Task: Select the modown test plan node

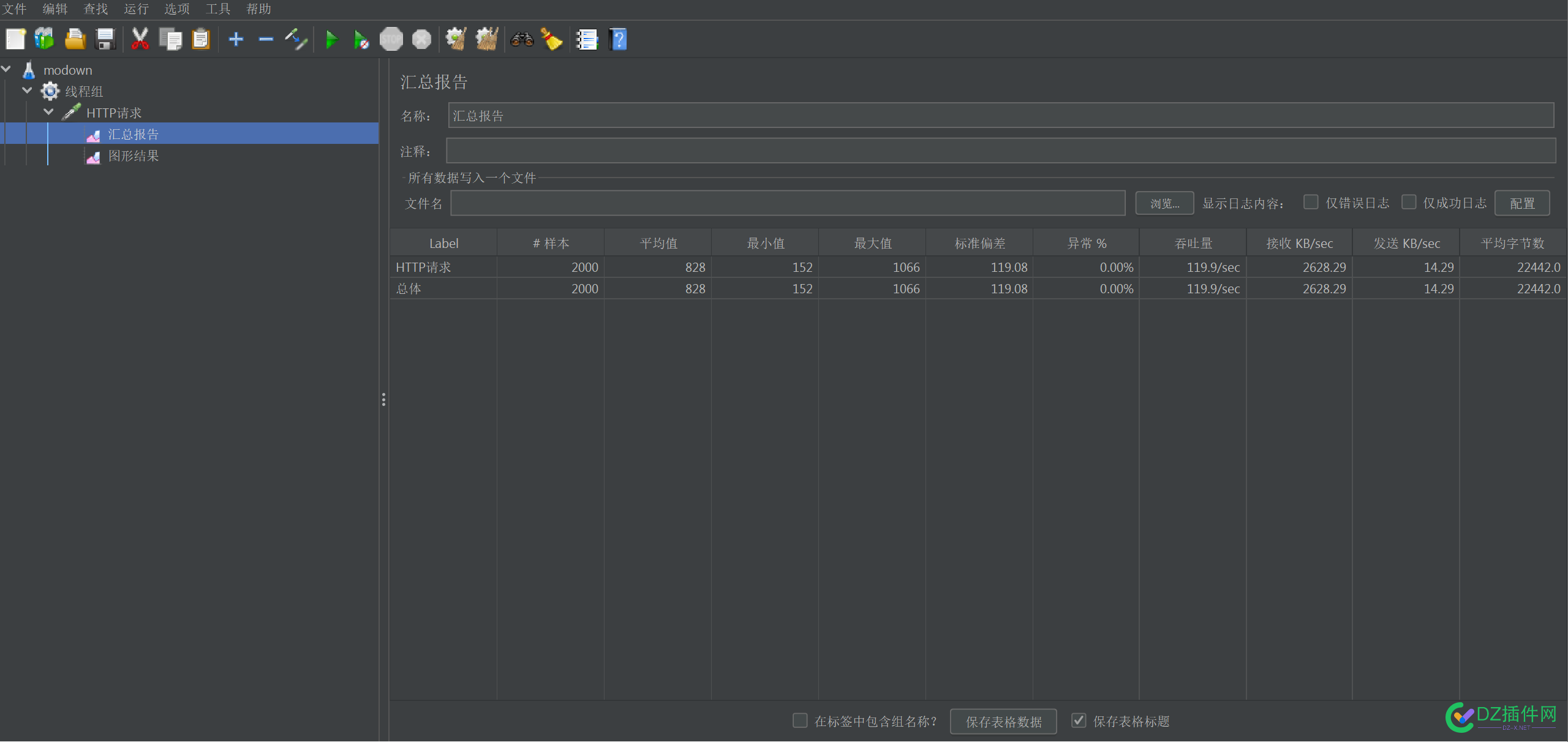Action: [x=67, y=70]
